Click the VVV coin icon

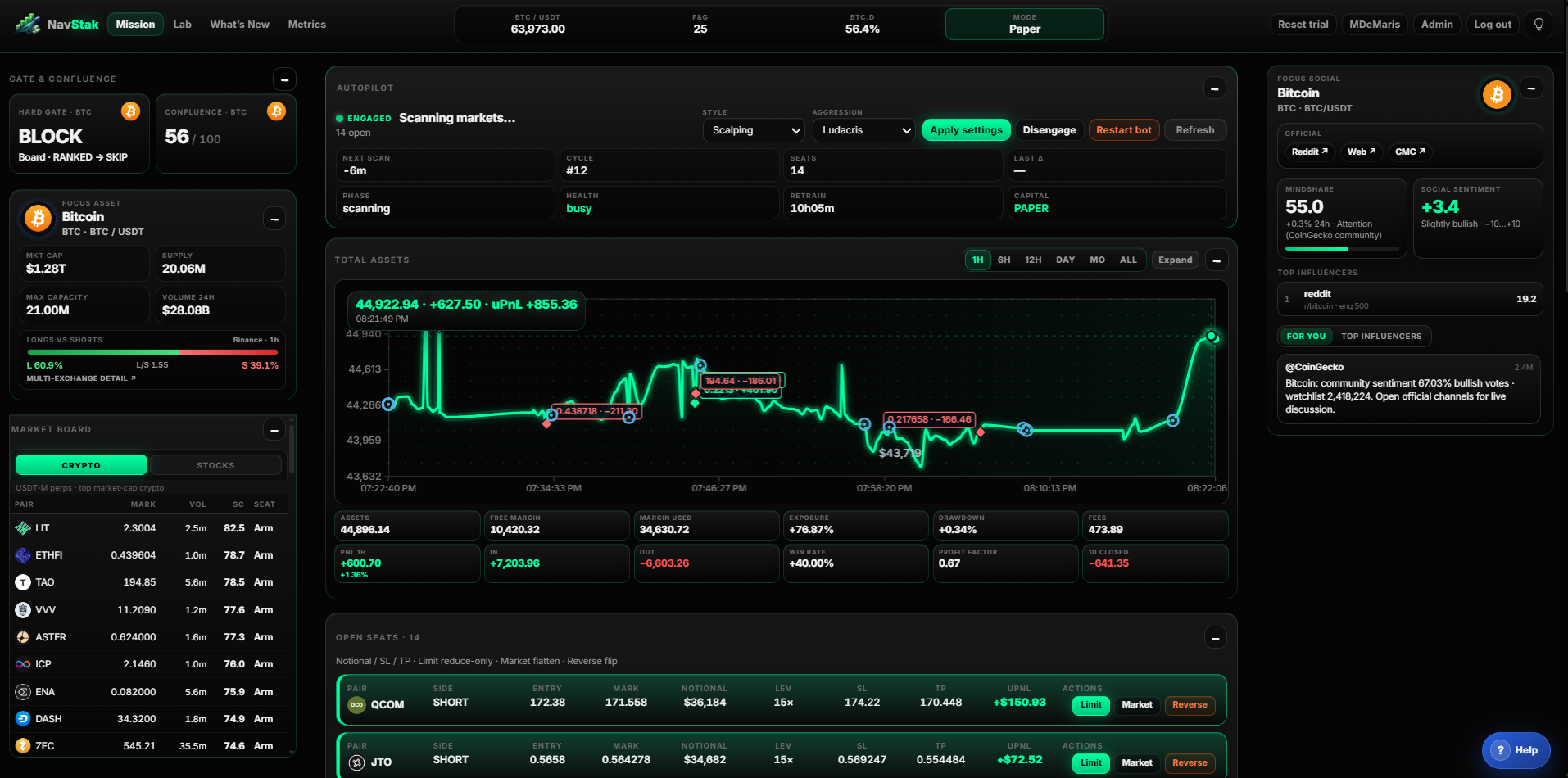pos(23,610)
